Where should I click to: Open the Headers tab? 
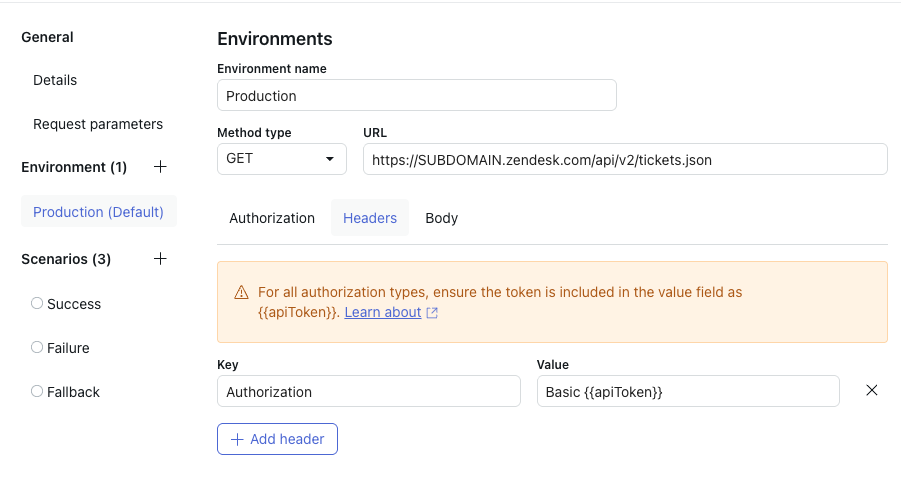370,218
